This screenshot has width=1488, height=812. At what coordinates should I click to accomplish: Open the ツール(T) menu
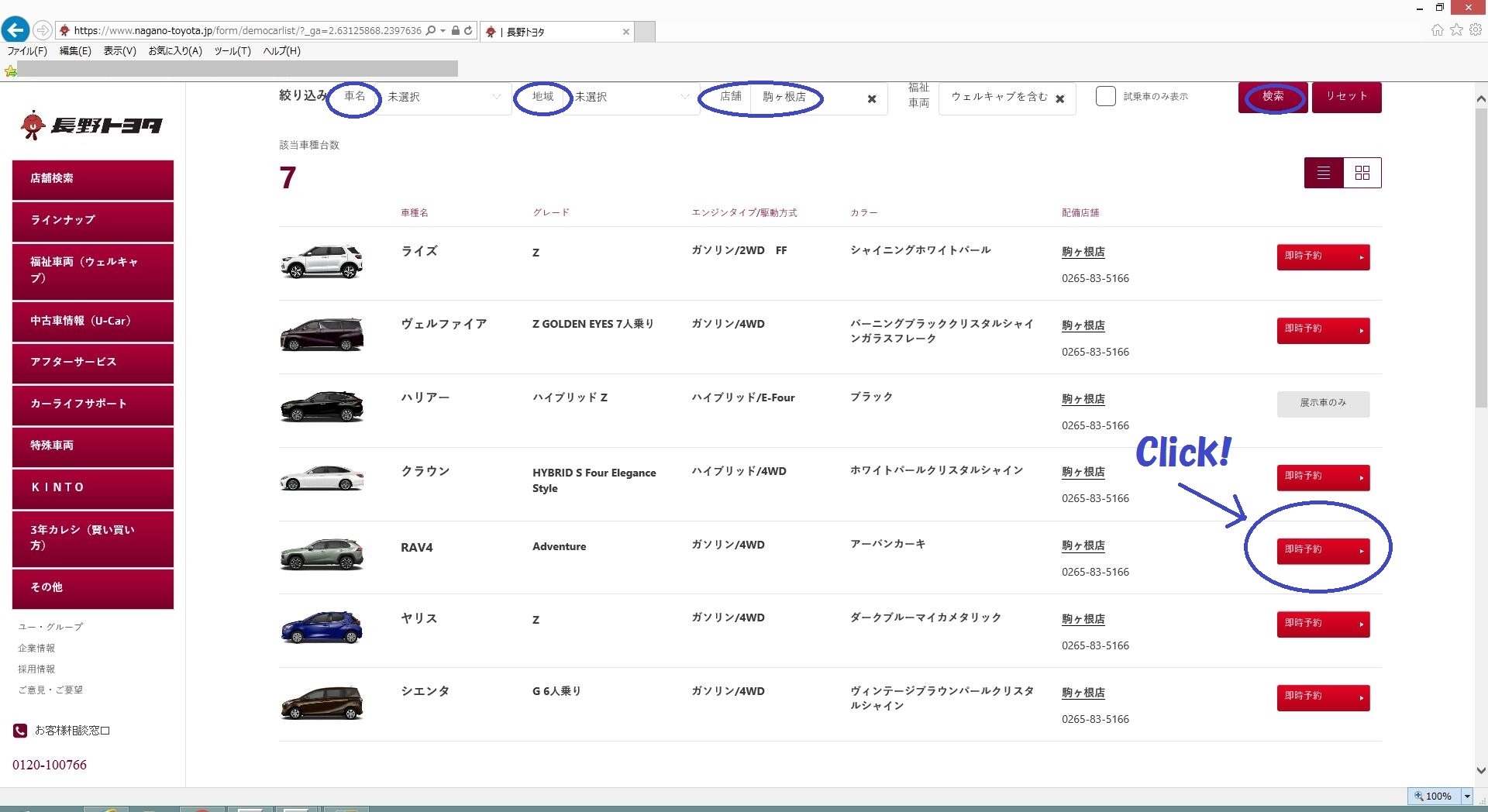click(x=232, y=50)
